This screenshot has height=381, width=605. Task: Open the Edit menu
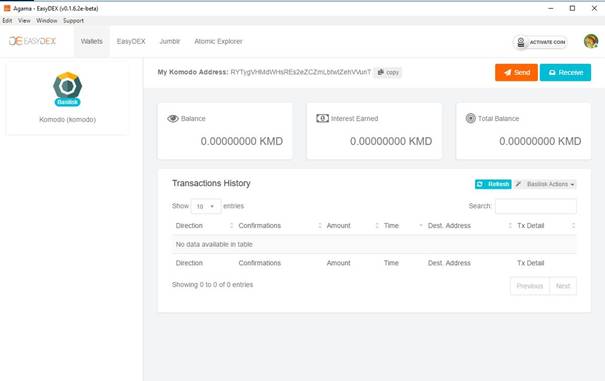pos(7,21)
